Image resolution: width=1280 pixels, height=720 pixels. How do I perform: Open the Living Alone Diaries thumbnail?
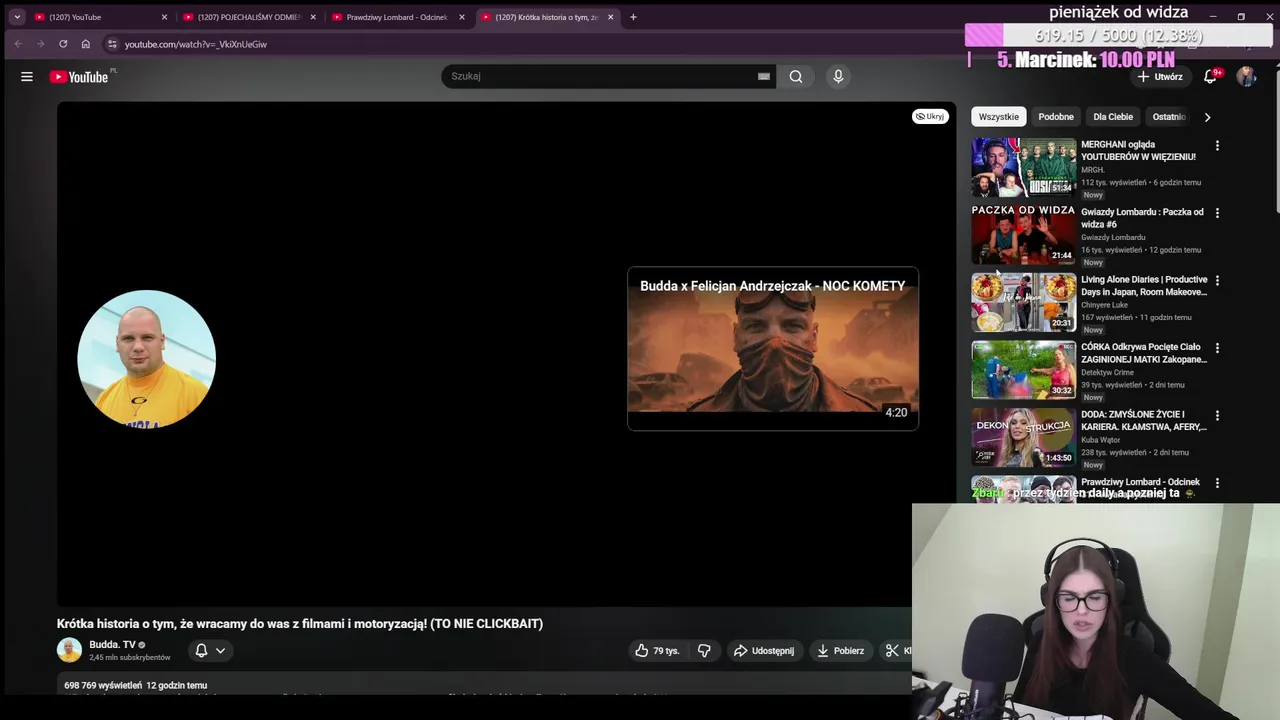point(1024,302)
